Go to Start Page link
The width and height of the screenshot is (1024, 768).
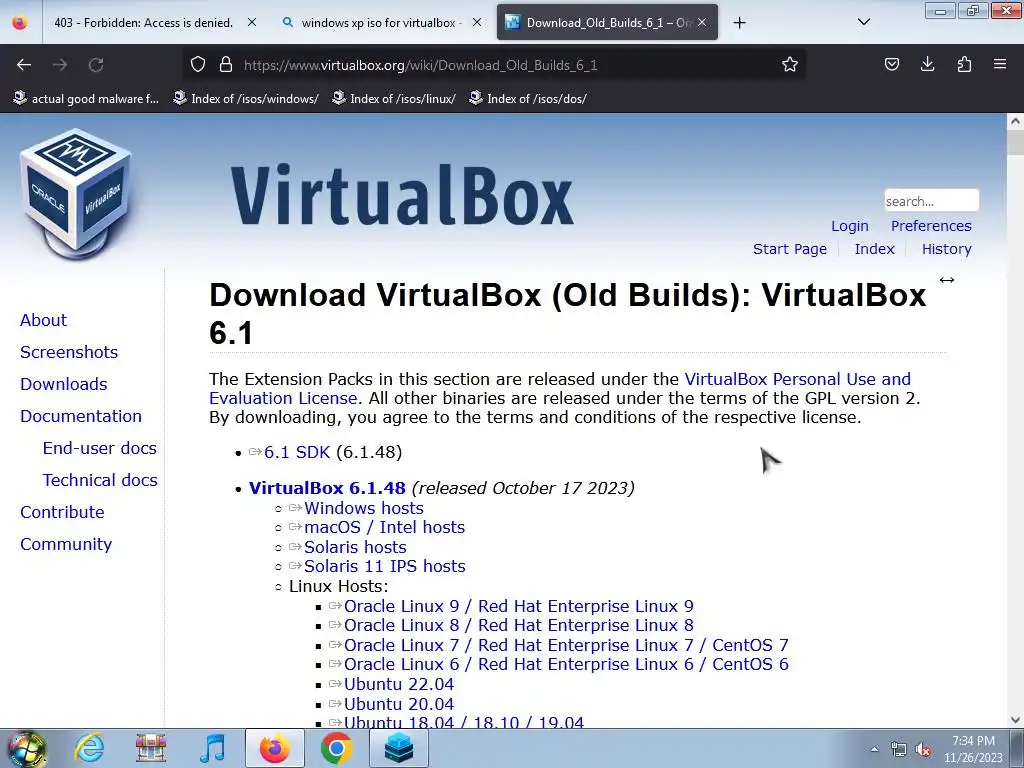pos(790,249)
